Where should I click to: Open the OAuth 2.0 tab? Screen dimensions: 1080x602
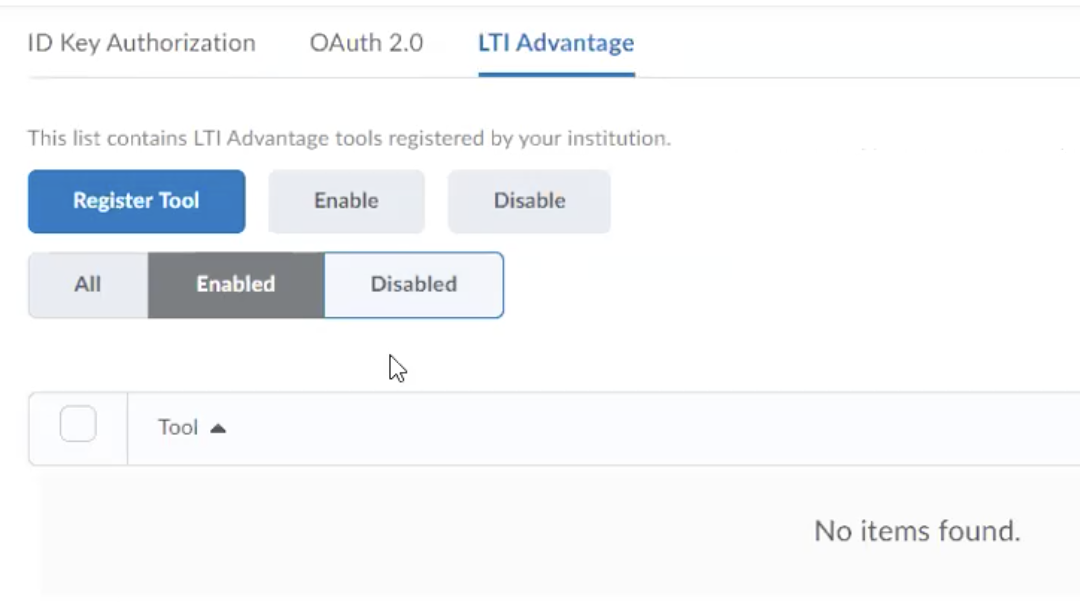[x=366, y=43]
